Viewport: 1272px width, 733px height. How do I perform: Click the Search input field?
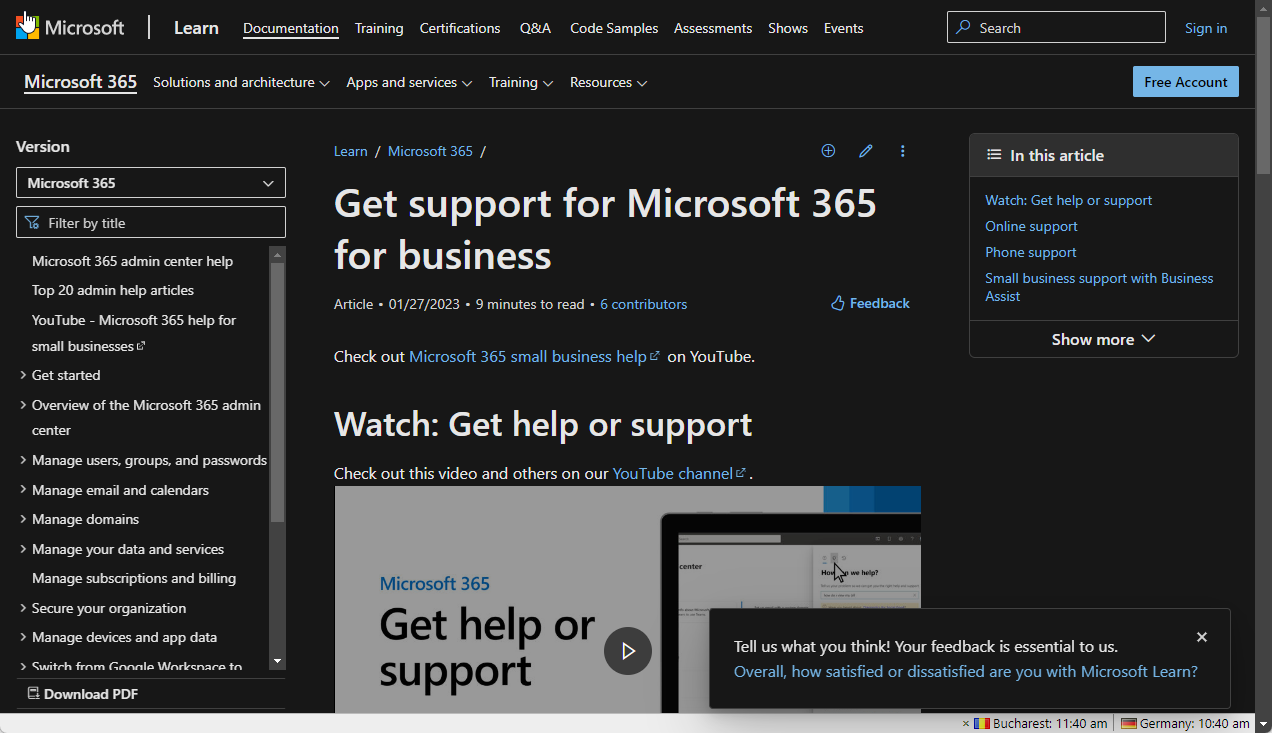(1056, 28)
